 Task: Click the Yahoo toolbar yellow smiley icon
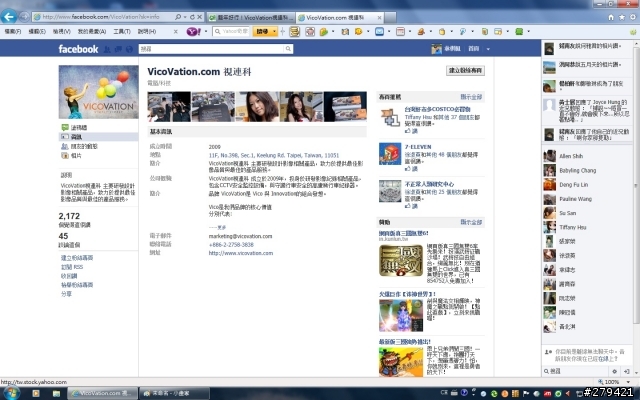pos(358,31)
